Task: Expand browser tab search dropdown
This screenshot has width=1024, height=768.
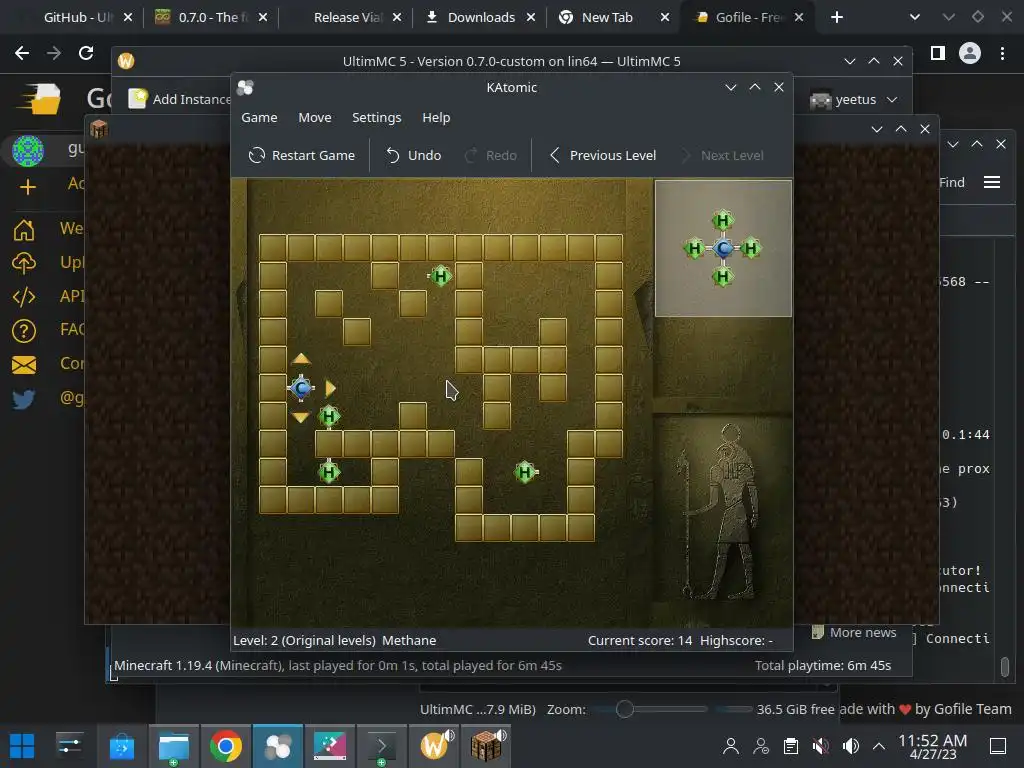Action: (x=915, y=18)
